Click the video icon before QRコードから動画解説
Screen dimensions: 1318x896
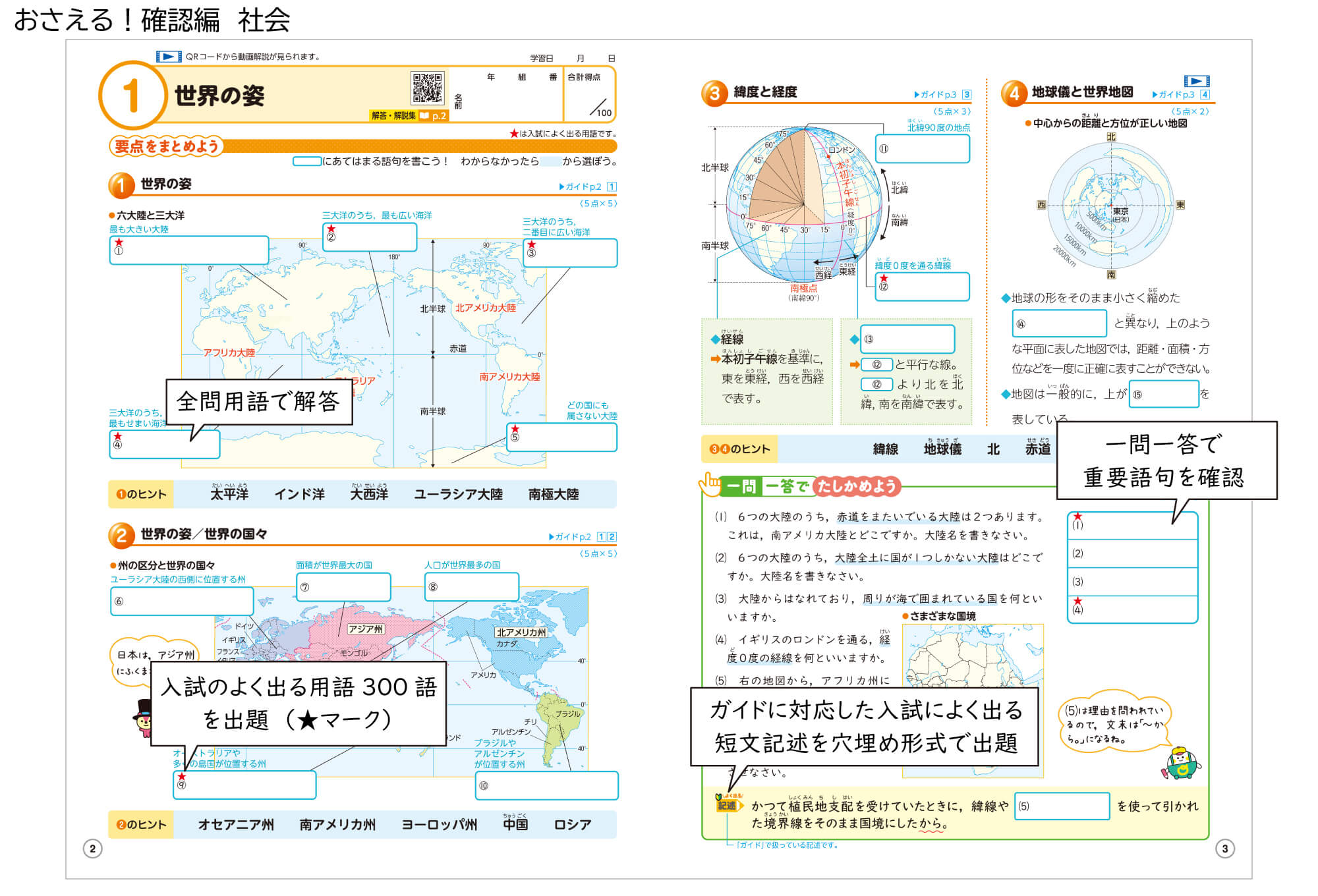(169, 57)
